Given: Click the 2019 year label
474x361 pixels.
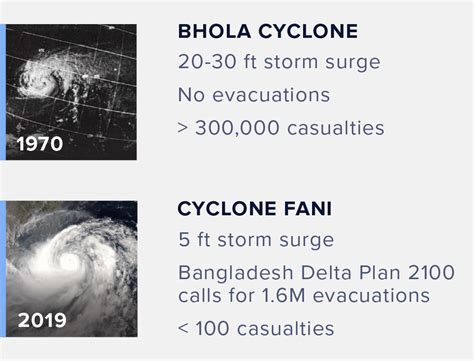Looking at the screenshot, I should tap(42, 320).
